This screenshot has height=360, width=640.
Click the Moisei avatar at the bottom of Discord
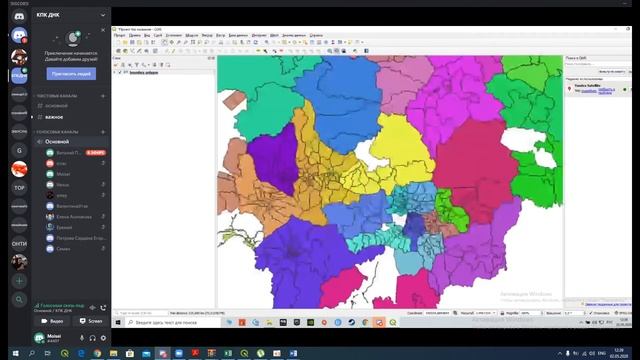click(x=39, y=338)
